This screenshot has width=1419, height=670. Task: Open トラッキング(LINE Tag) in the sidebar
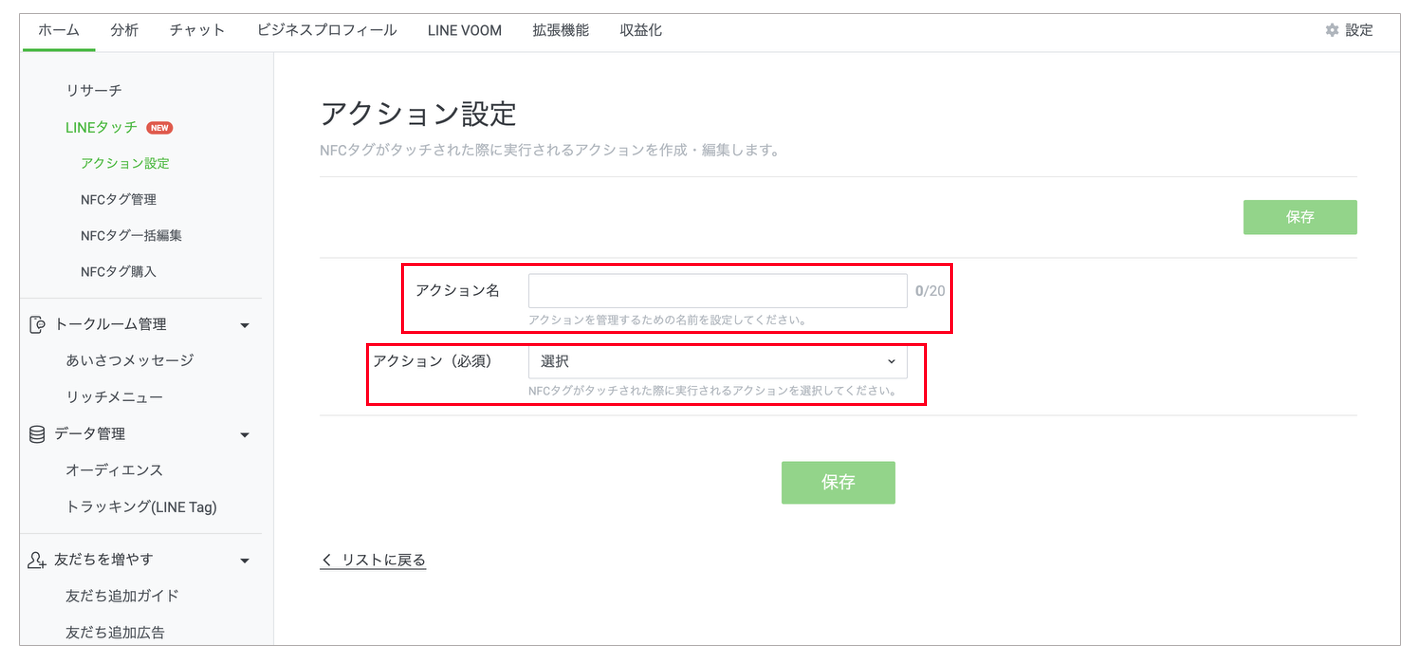click(141, 507)
